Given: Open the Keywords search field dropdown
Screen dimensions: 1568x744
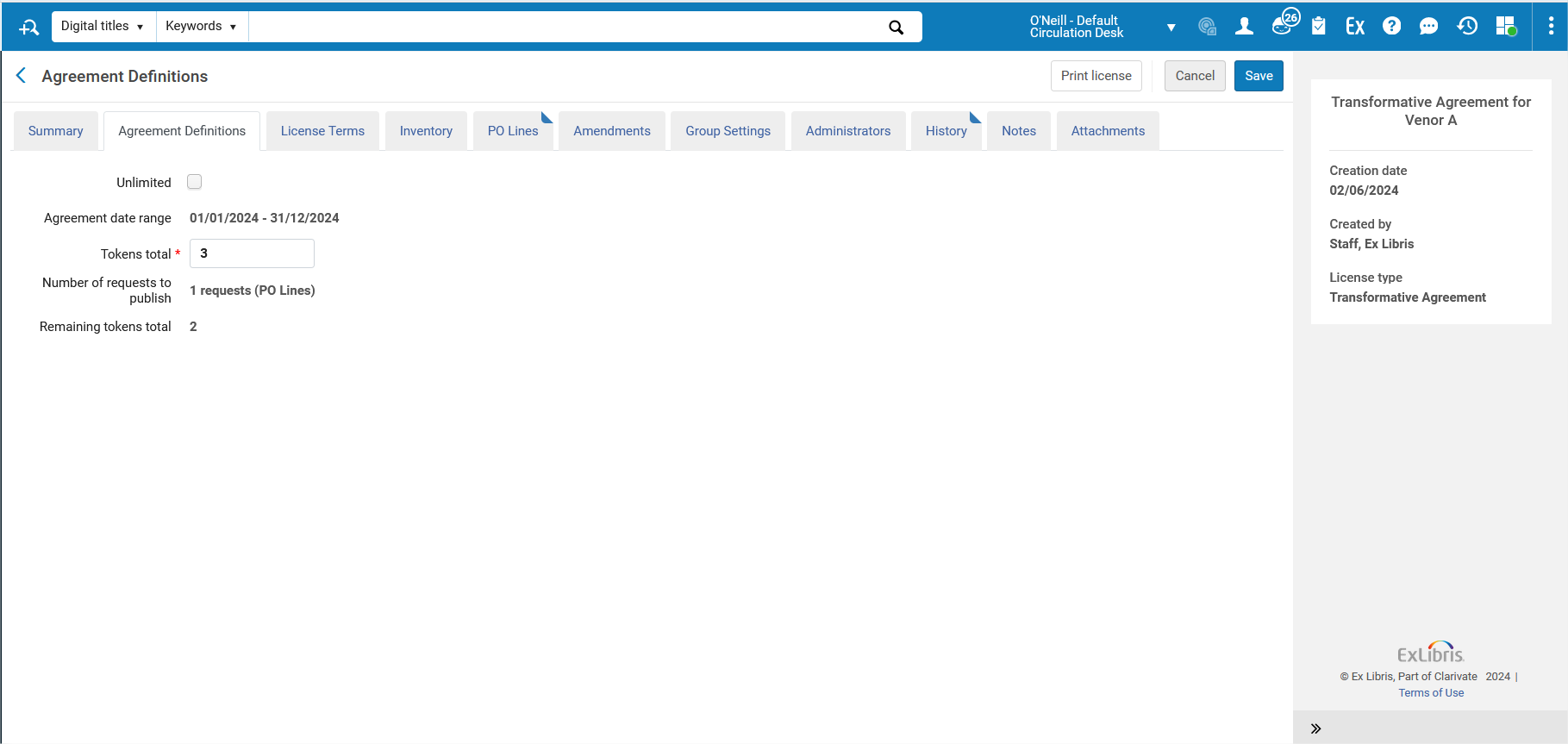Looking at the screenshot, I should coord(202,27).
